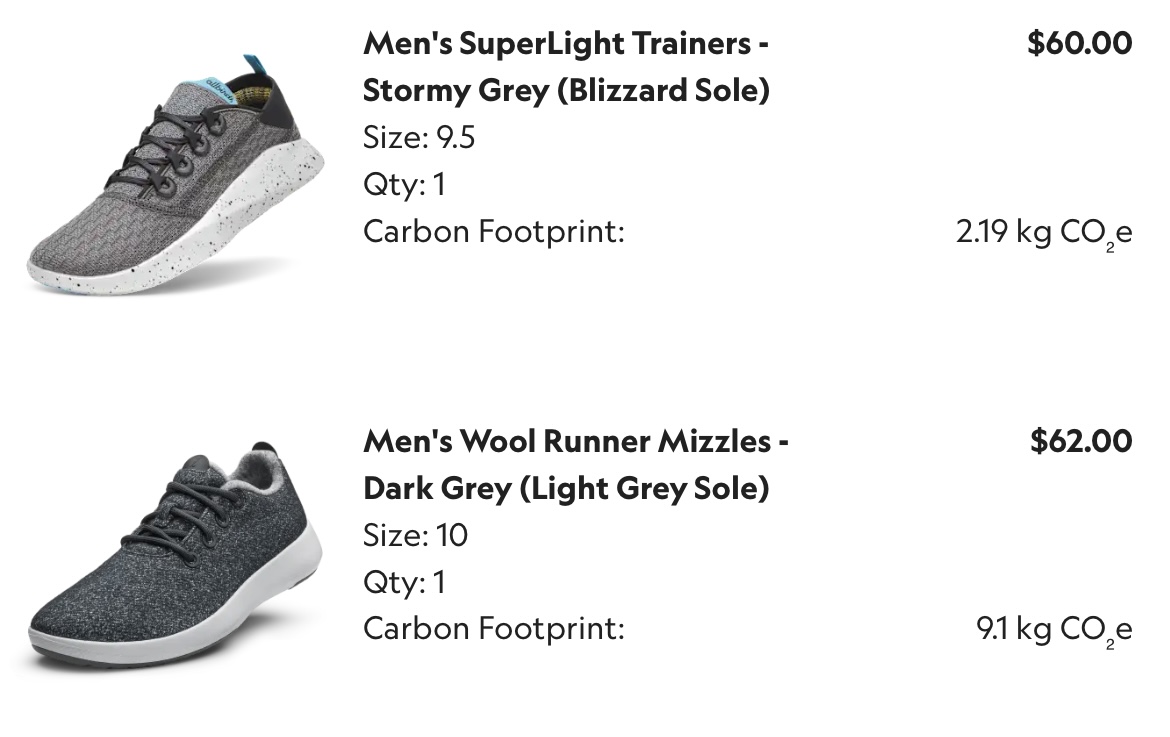Click the "Size: 10" label
Viewport: 1170px width, 737px height.
click(415, 536)
